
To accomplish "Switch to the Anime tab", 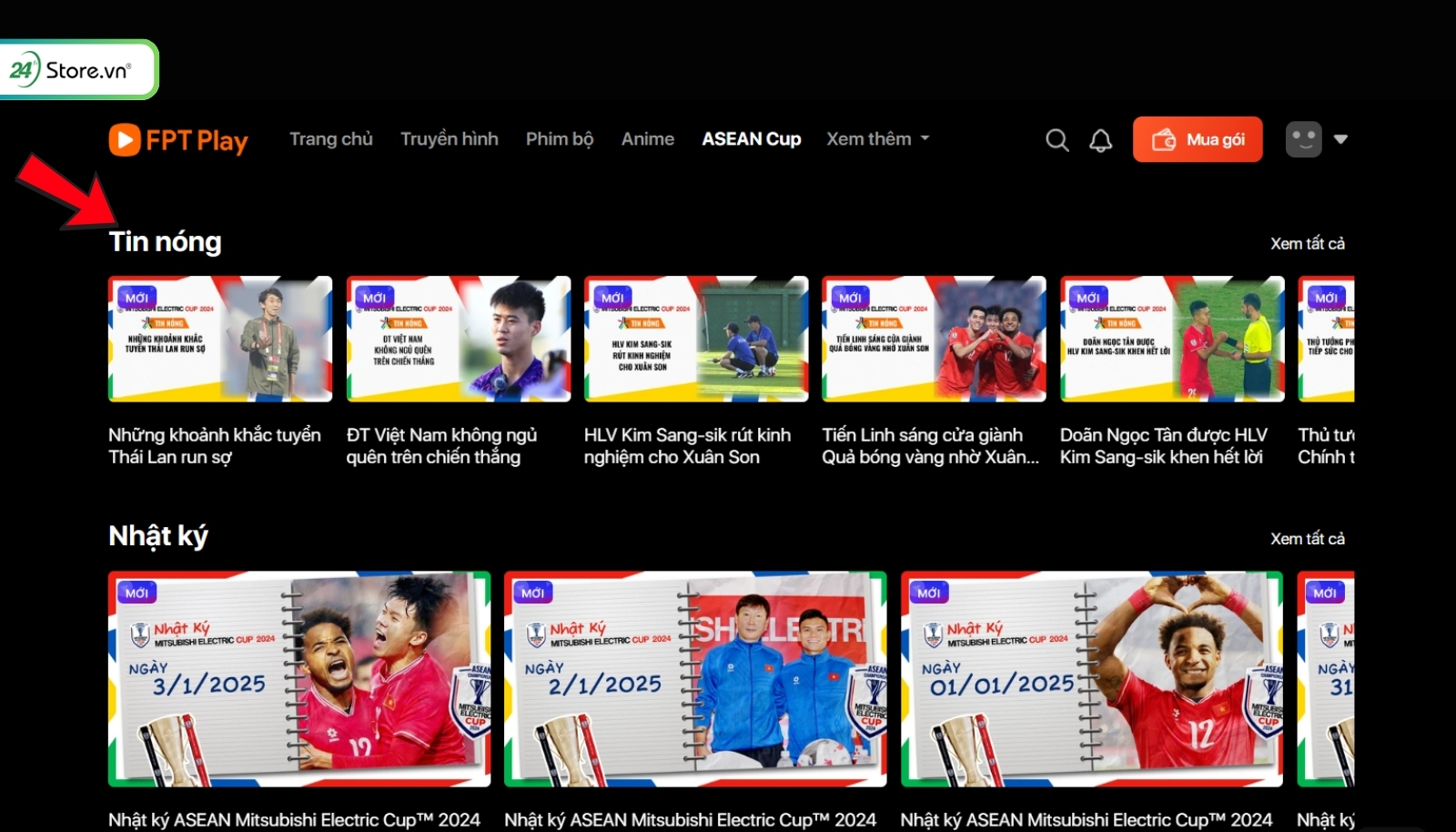I will click(x=648, y=138).
